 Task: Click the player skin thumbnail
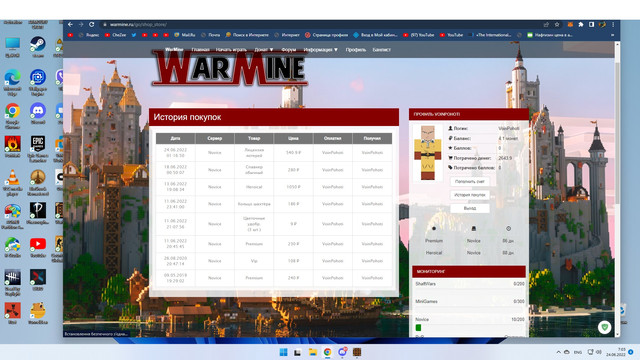(427, 153)
